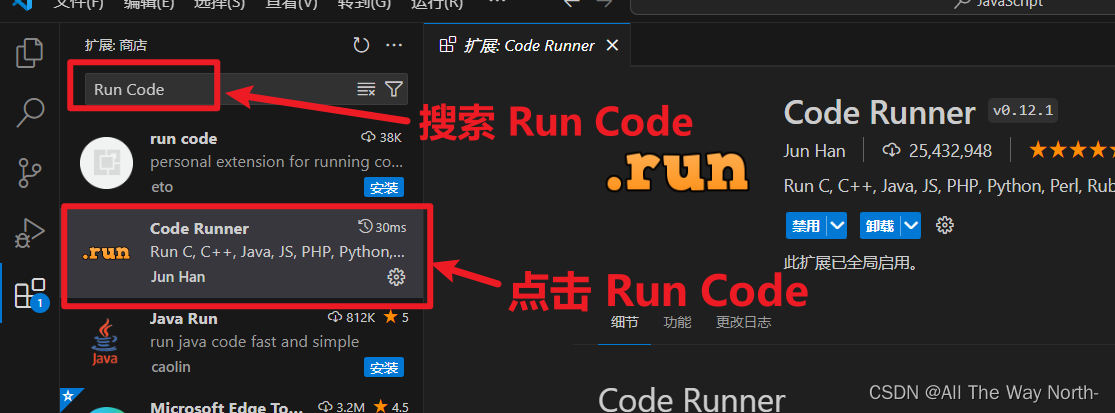
Task: Expand the Disable button dropdown arrow
Action: point(838,226)
